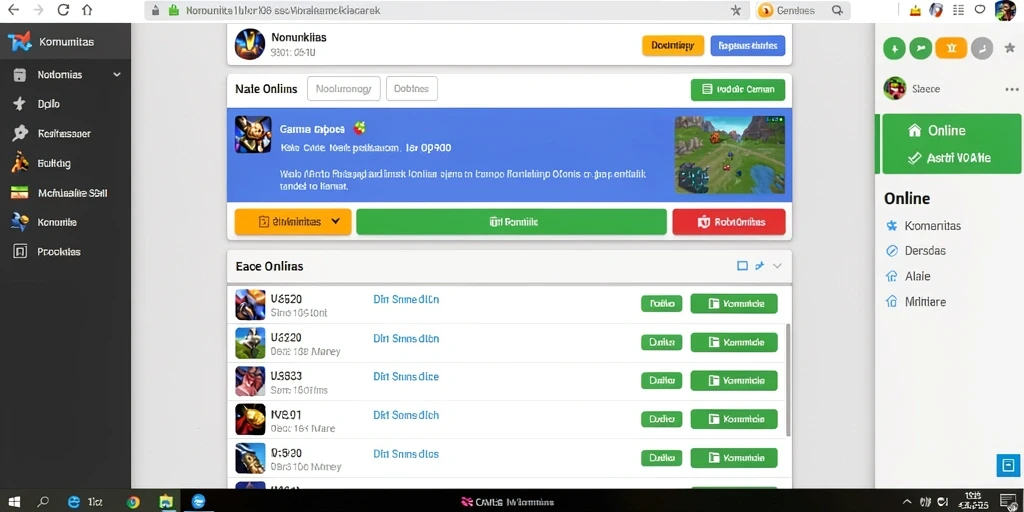Collapse Eace Onliras section chevron
The height and width of the screenshot is (512, 1024).
[x=777, y=266]
